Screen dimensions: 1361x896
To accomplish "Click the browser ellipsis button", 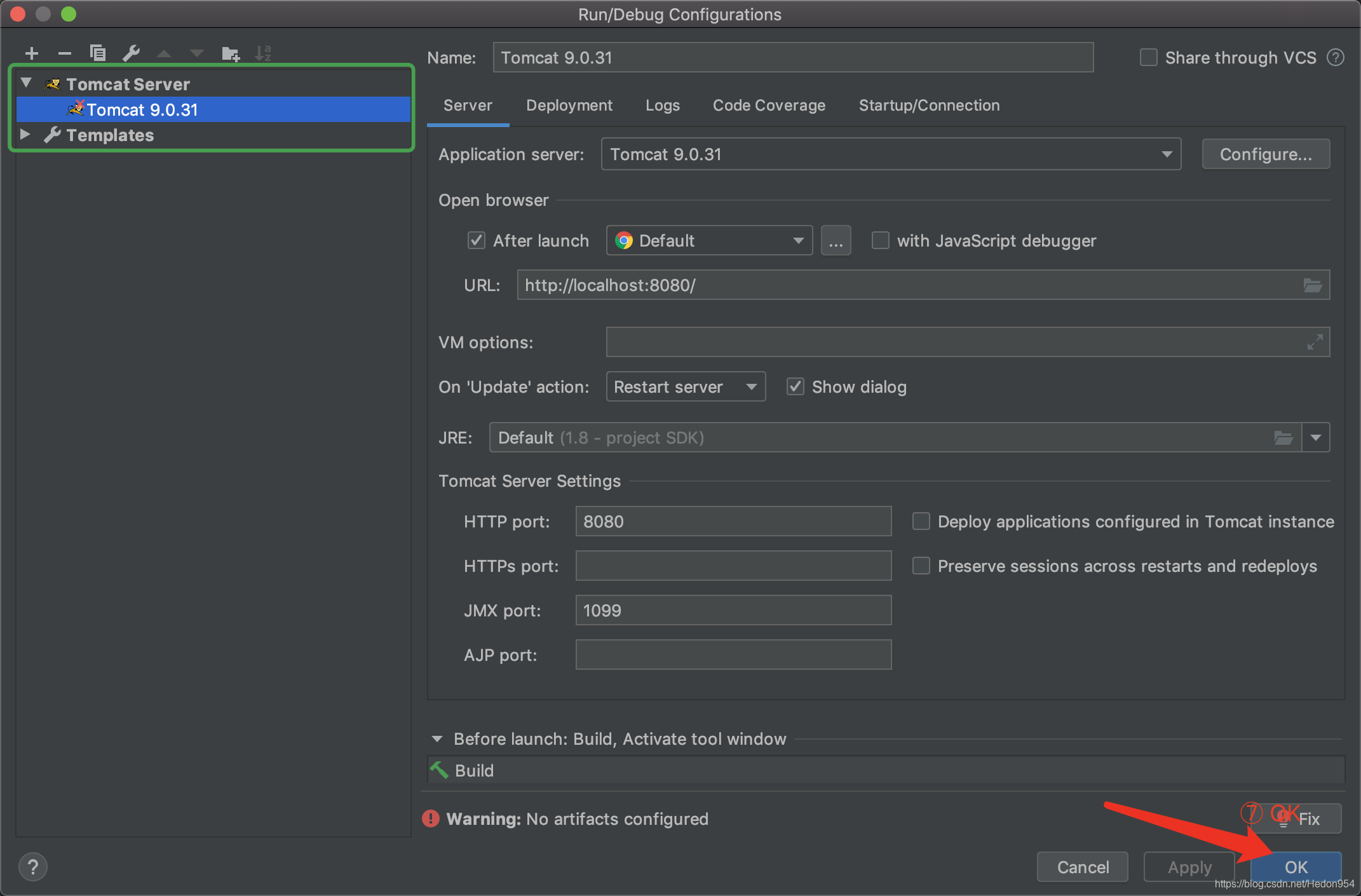I will [x=836, y=240].
